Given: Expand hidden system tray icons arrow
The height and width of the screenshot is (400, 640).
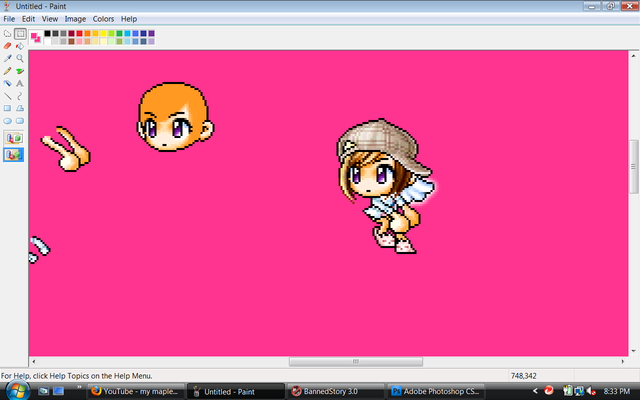Looking at the screenshot, I should click(x=535, y=391).
